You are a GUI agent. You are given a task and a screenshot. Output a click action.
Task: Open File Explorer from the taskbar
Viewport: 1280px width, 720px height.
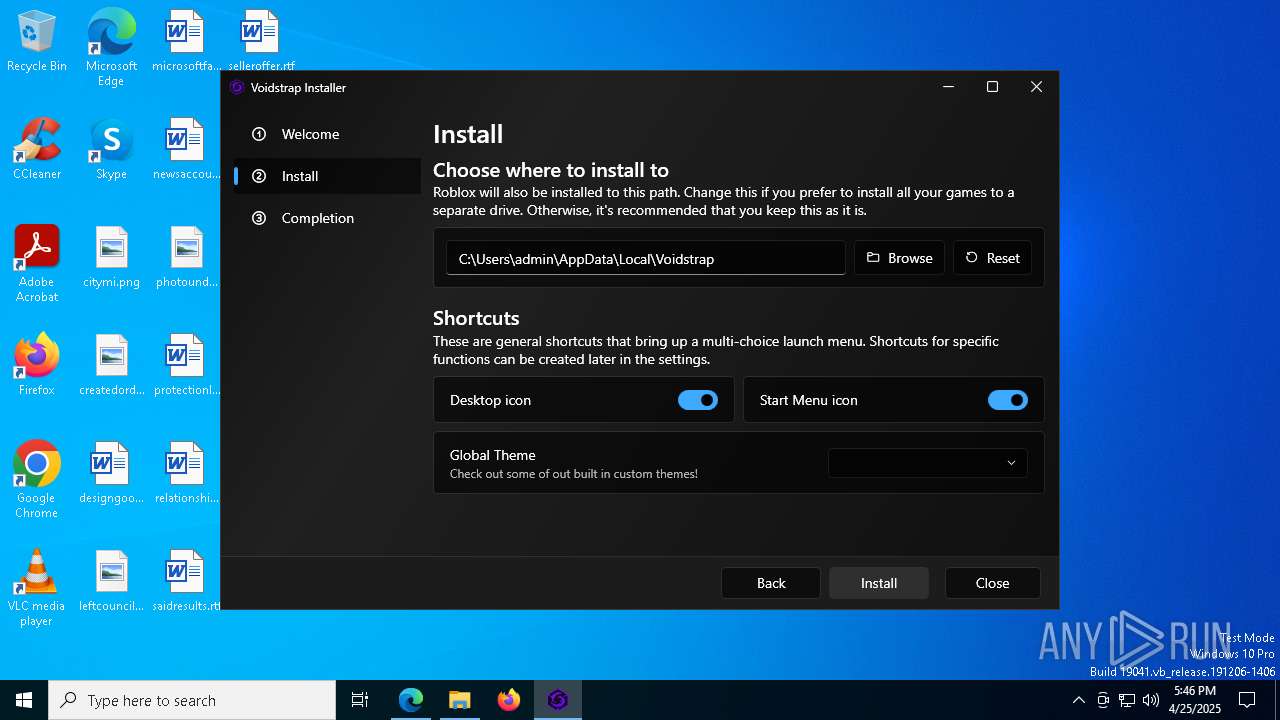point(459,700)
